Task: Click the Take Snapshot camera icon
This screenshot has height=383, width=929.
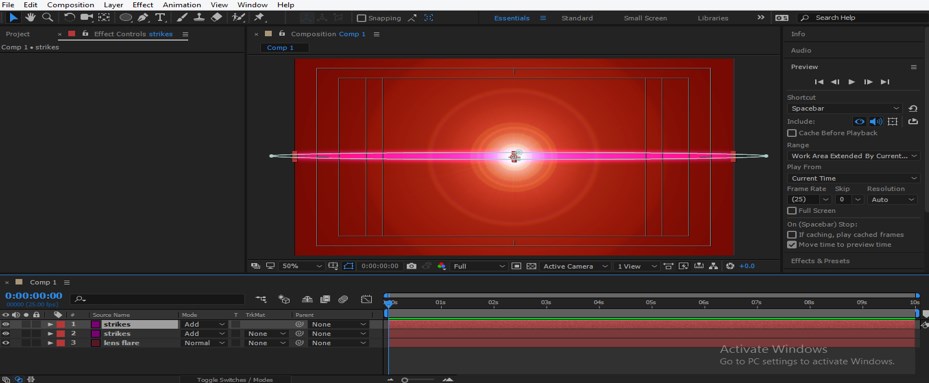Action: [x=412, y=266]
